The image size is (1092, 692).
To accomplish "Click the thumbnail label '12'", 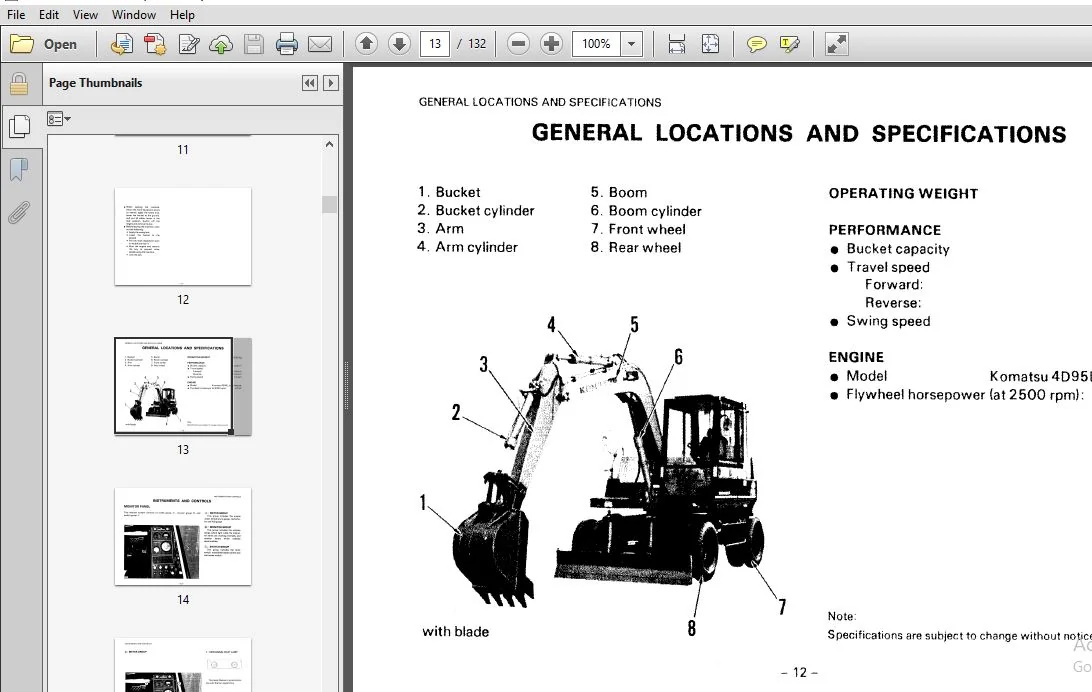I will point(182,299).
